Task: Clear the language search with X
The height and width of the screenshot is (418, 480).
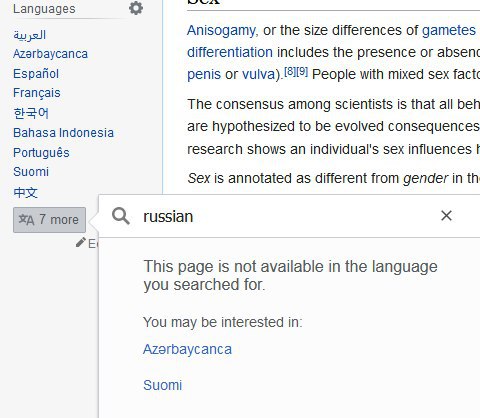Action: tap(446, 216)
